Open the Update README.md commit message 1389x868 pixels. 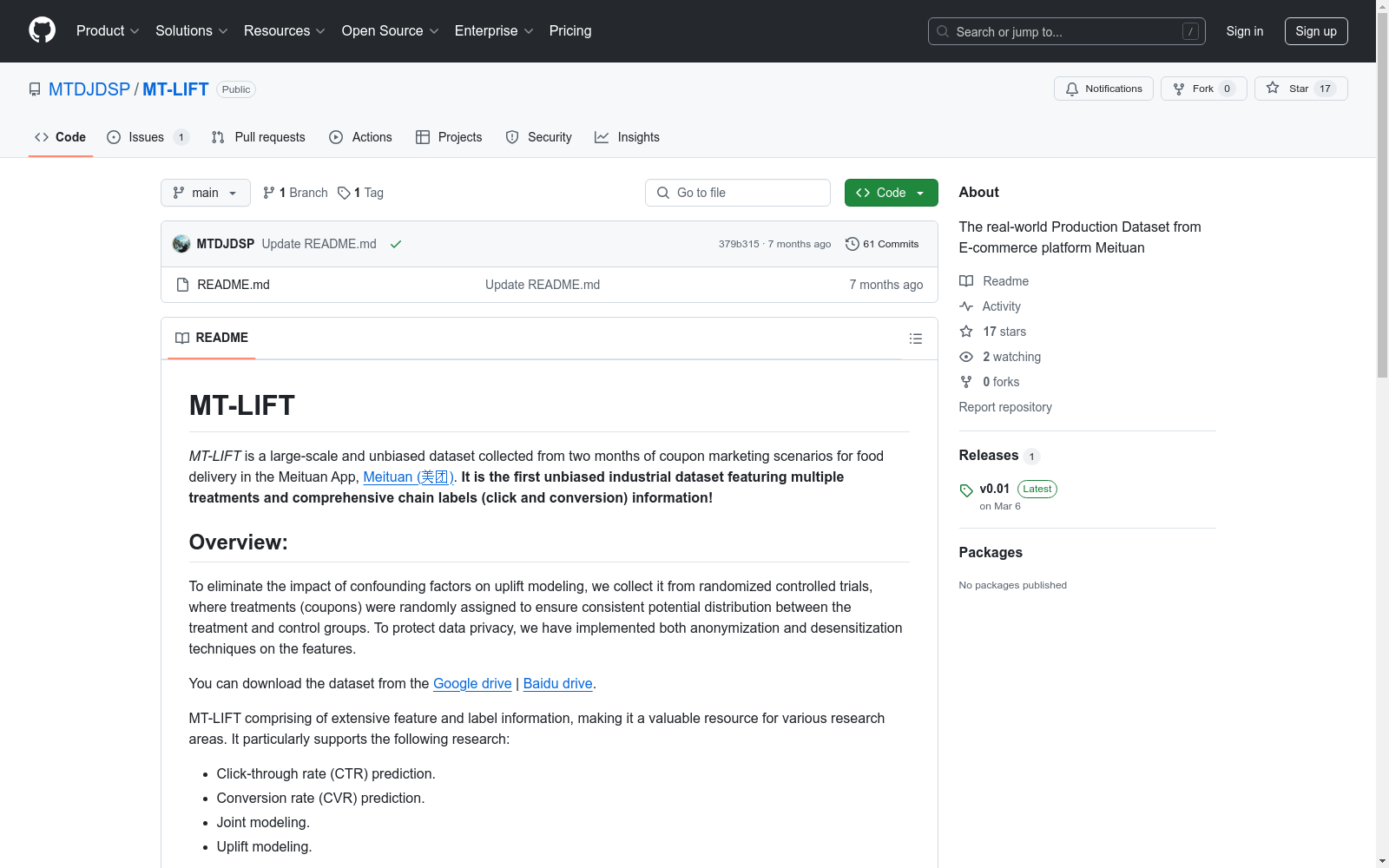pos(319,244)
